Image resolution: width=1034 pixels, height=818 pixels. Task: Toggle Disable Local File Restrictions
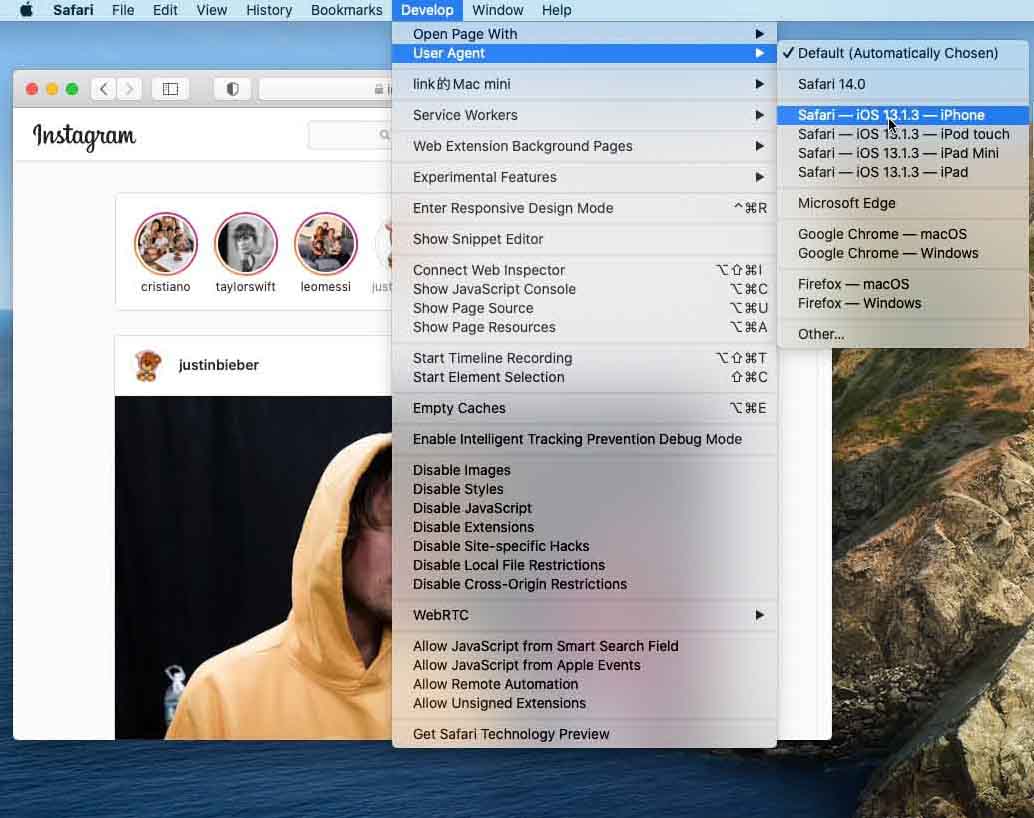point(584,566)
